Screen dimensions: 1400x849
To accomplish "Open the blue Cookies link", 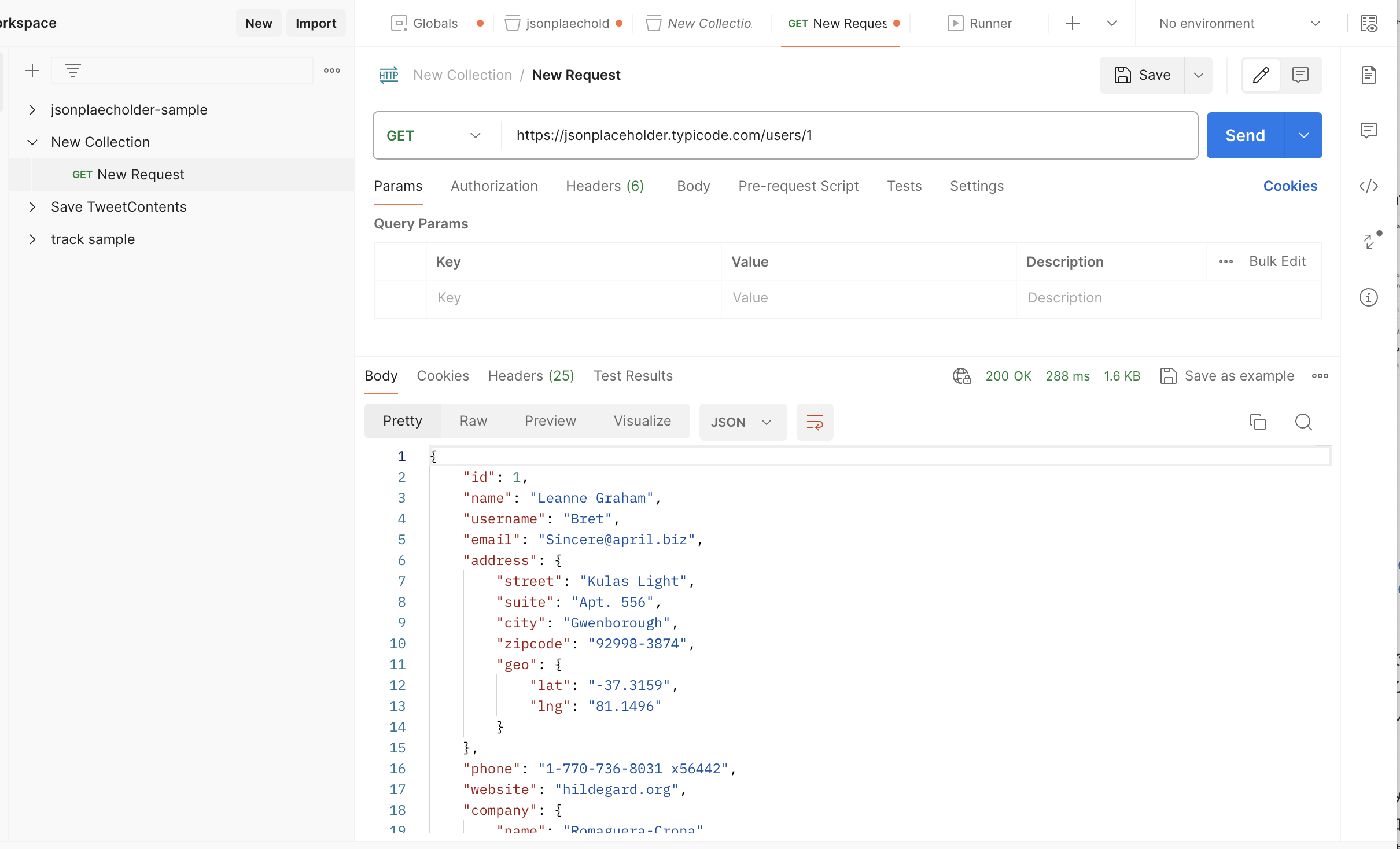I will point(1290,186).
